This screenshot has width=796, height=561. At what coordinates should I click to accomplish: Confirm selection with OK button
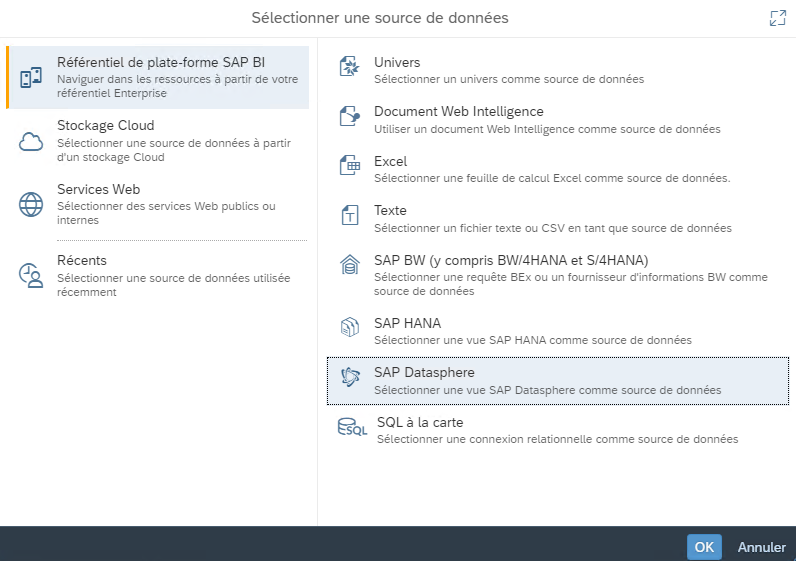(x=704, y=547)
